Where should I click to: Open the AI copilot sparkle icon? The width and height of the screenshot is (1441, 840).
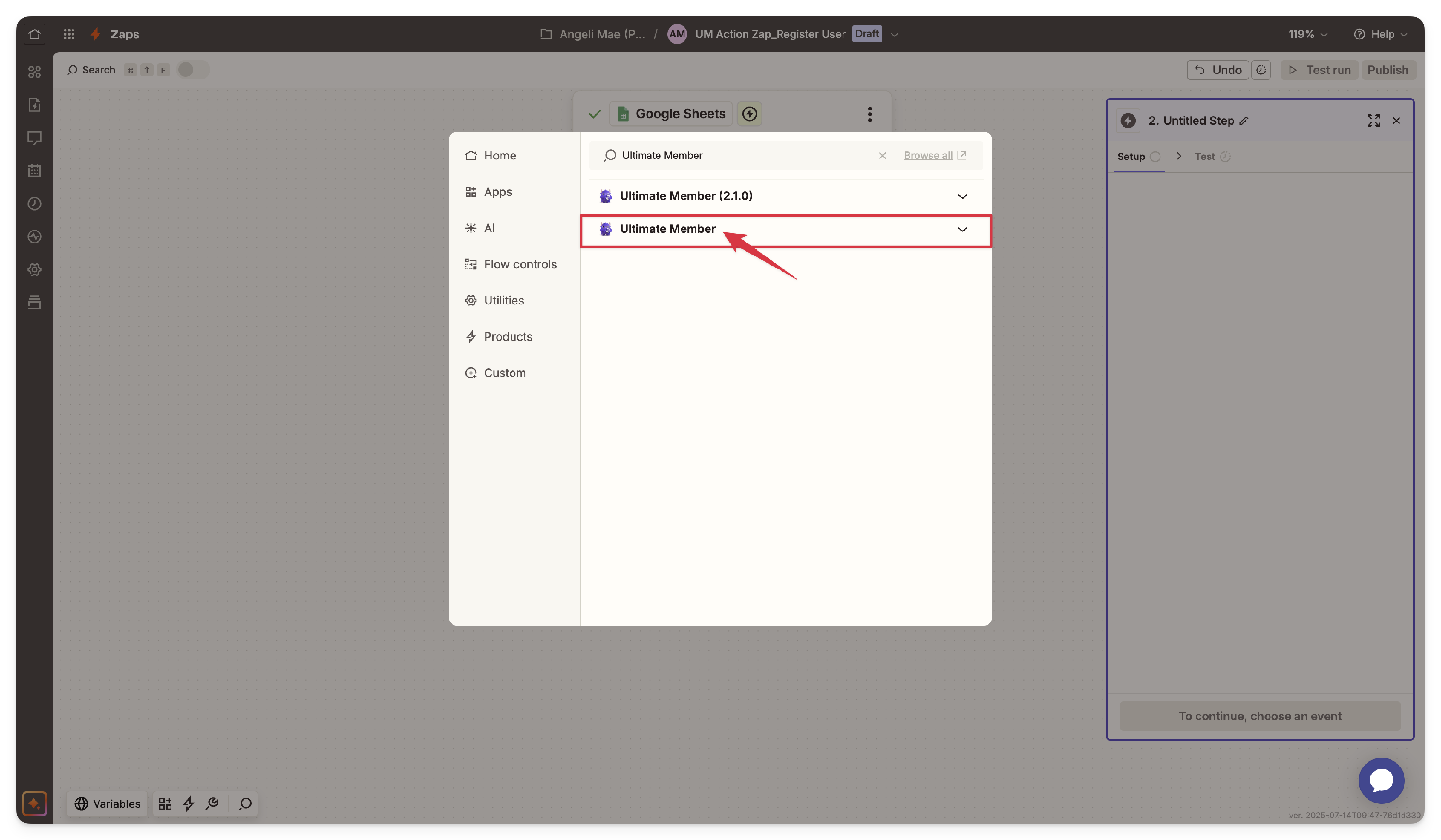point(34,803)
